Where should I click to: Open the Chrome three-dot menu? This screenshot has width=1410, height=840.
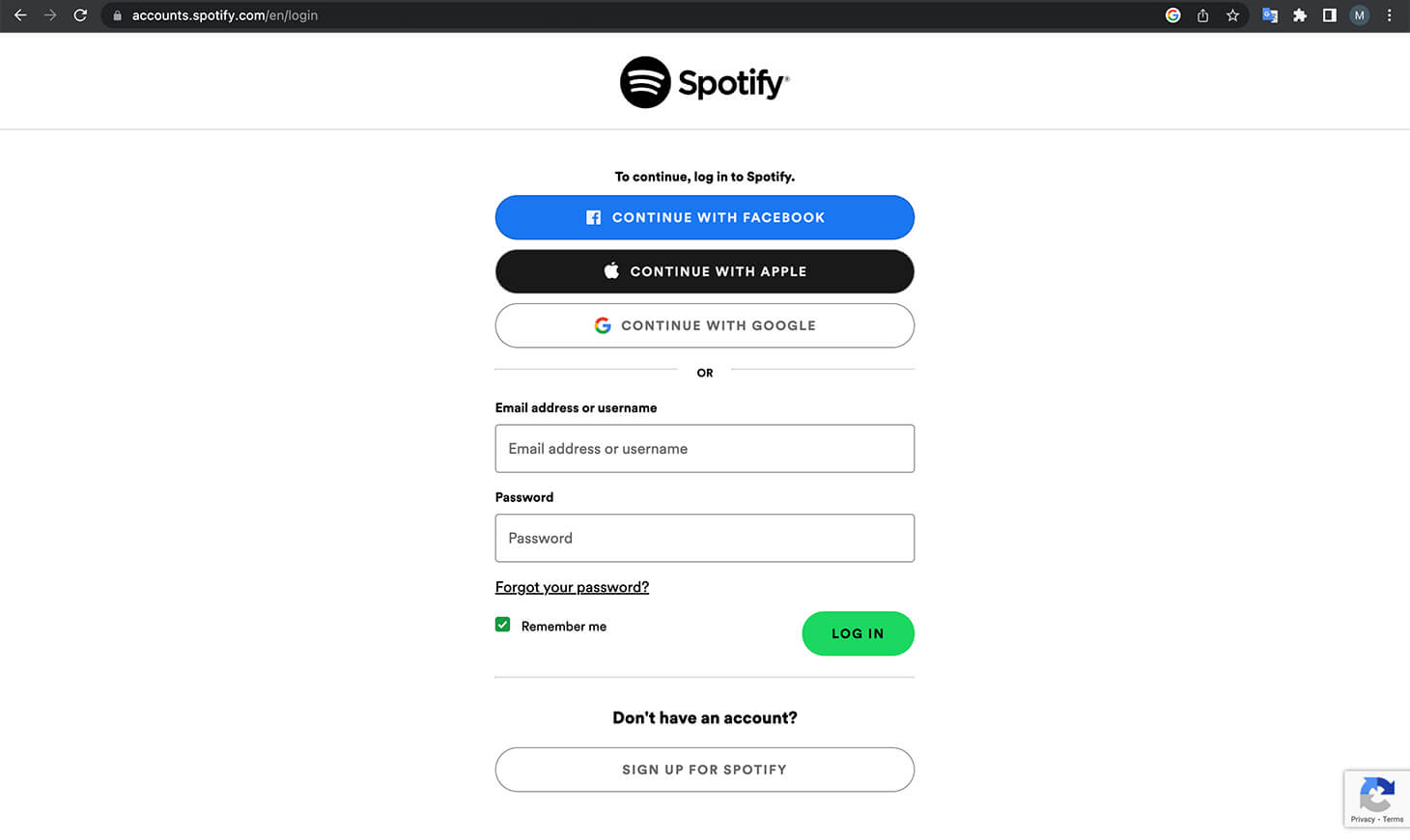[x=1389, y=15]
